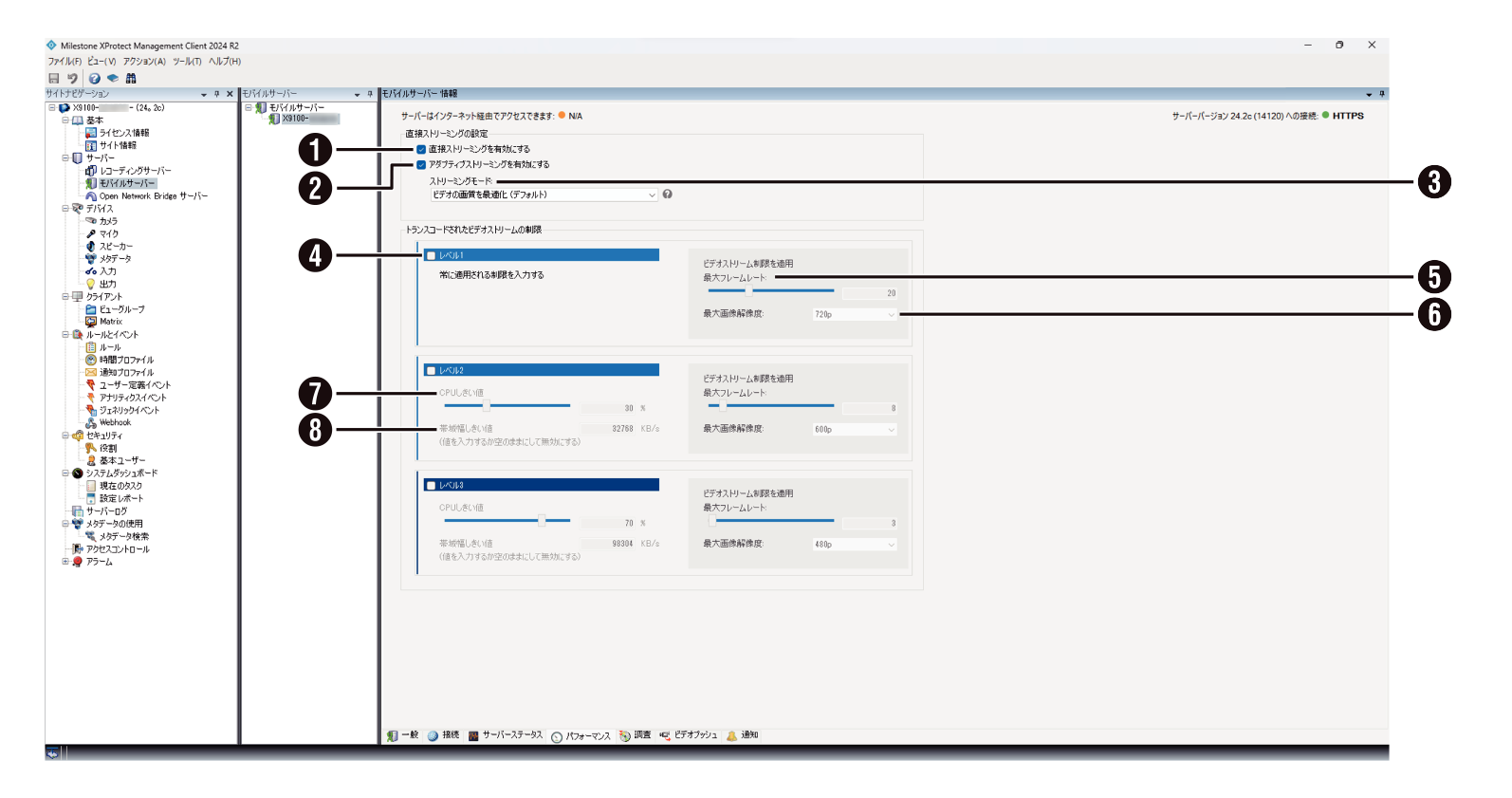
Task: Open the ビュー(V) menu
Action: [101, 62]
